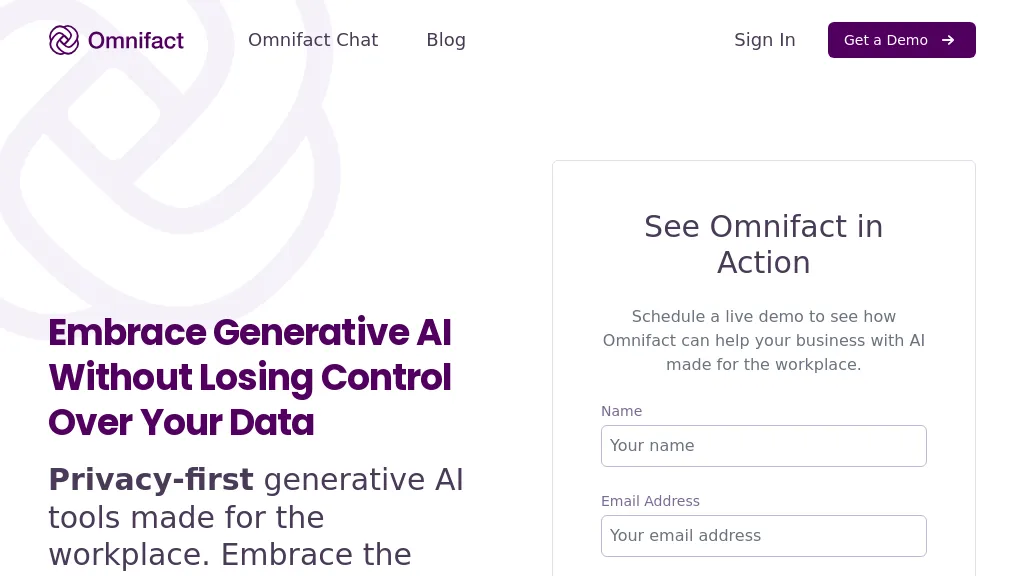Focus the Your name input field
The height and width of the screenshot is (576, 1024).
point(763,446)
